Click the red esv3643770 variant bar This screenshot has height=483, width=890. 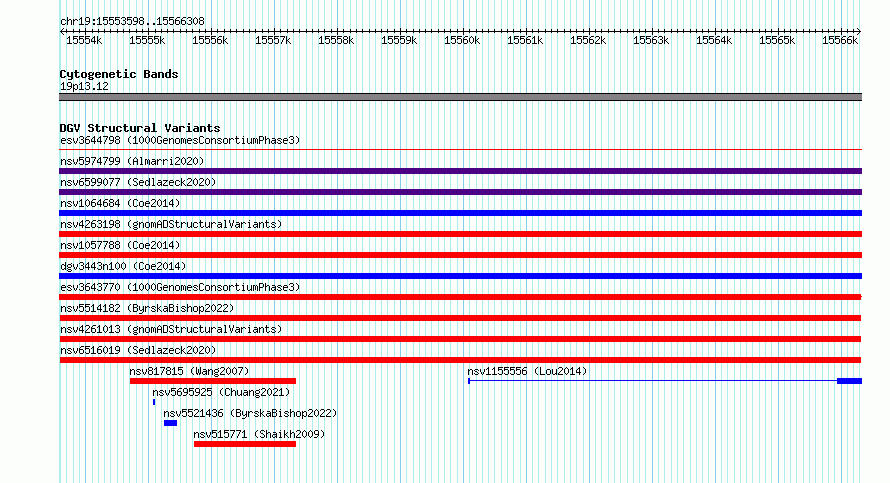(460, 297)
